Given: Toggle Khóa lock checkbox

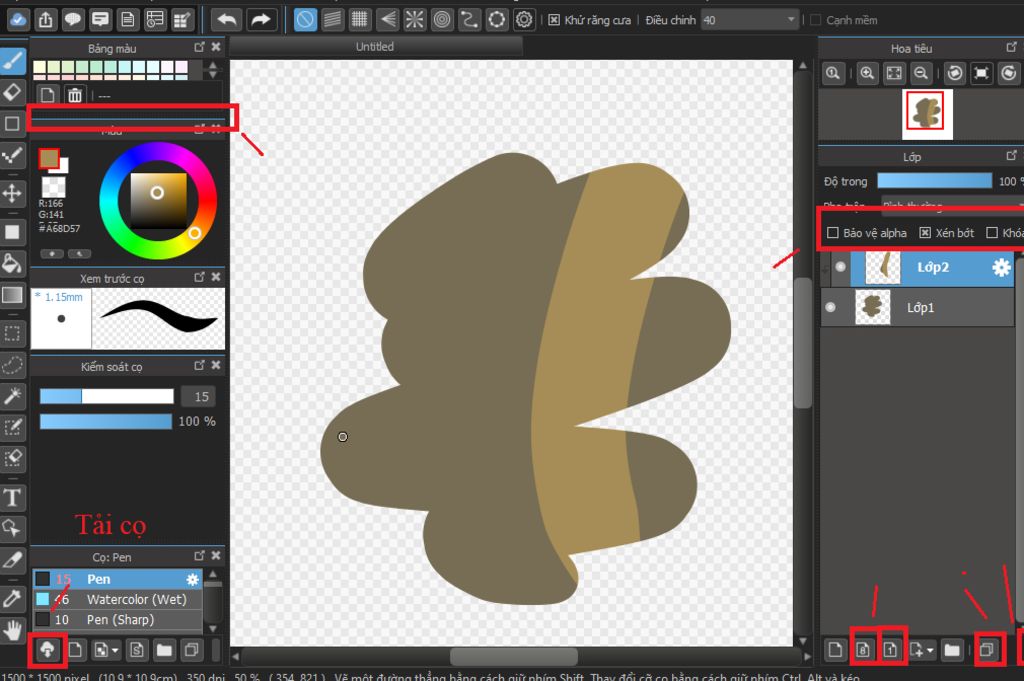Looking at the screenshot, I should click(992, 233).
